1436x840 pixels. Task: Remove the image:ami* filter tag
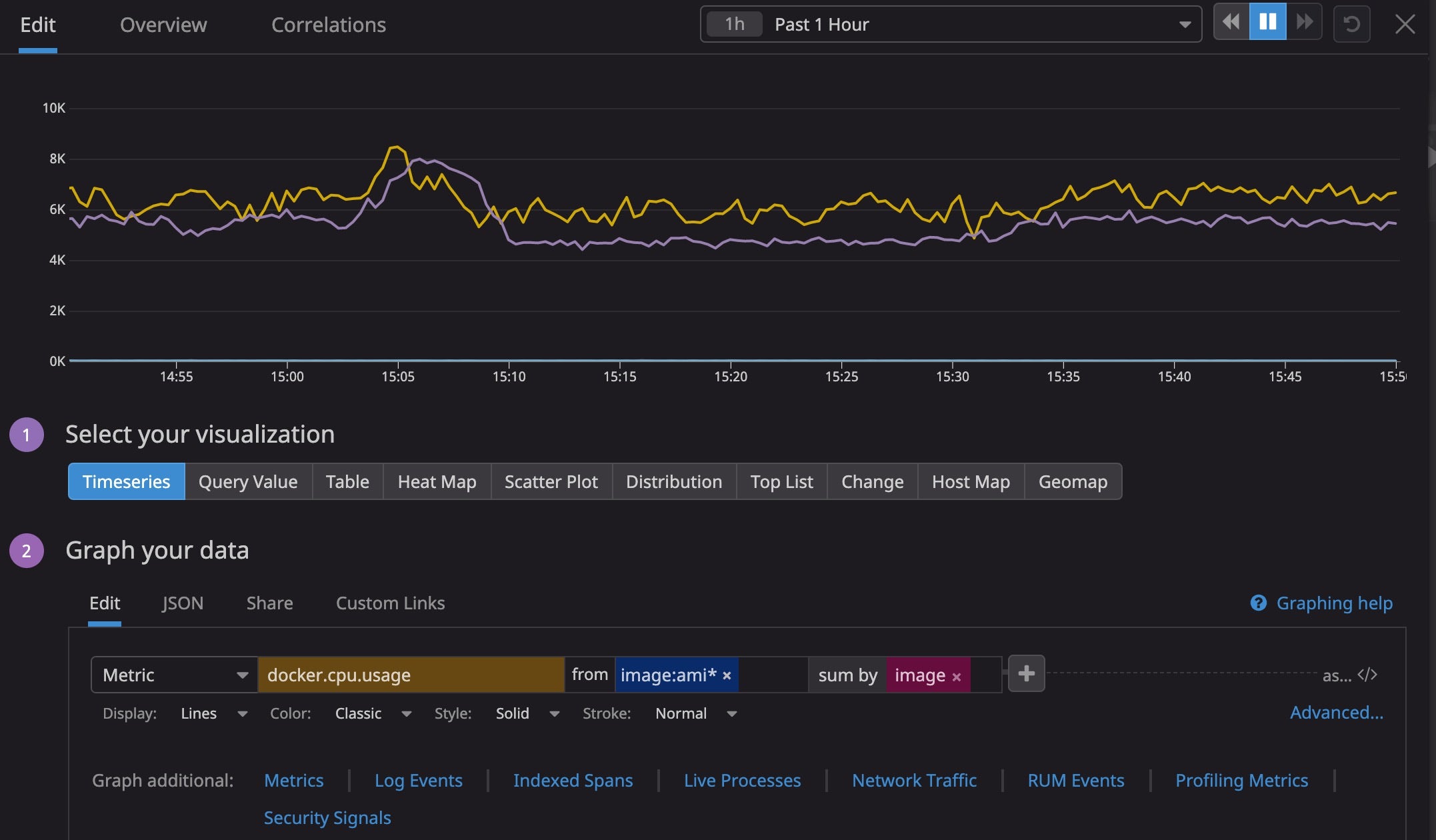click(x=726, y=675)
